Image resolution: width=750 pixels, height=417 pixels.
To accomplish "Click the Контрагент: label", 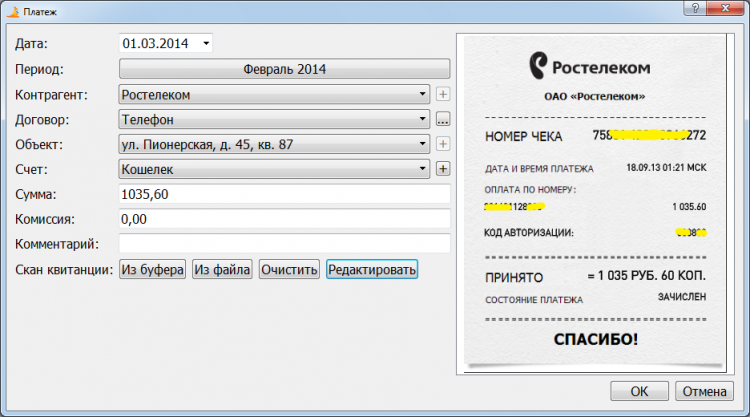I will point(51,95).
